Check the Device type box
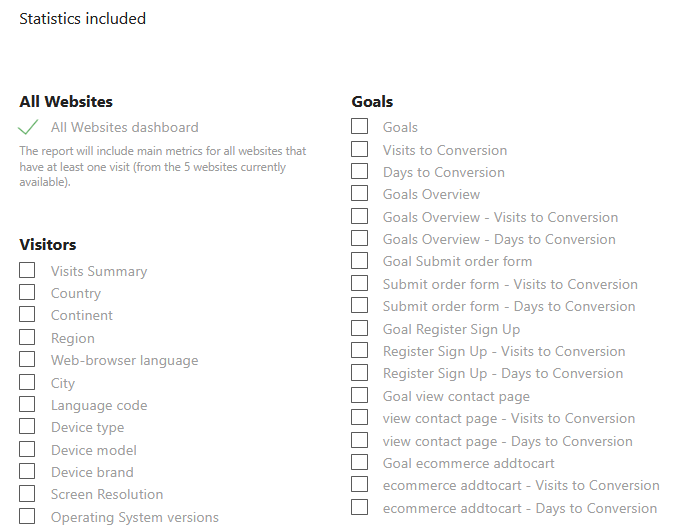The width and height of the screenshot is (674, 528). pyautogui.click(x=28, y=427)
